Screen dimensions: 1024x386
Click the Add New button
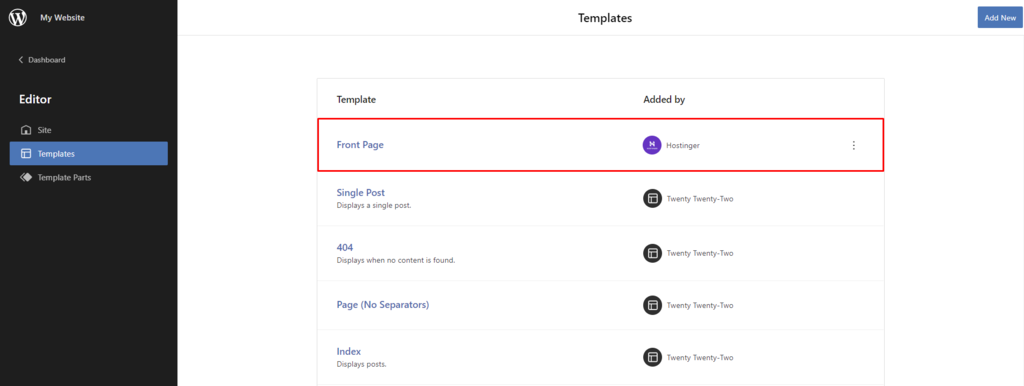tap(1000, 18)
